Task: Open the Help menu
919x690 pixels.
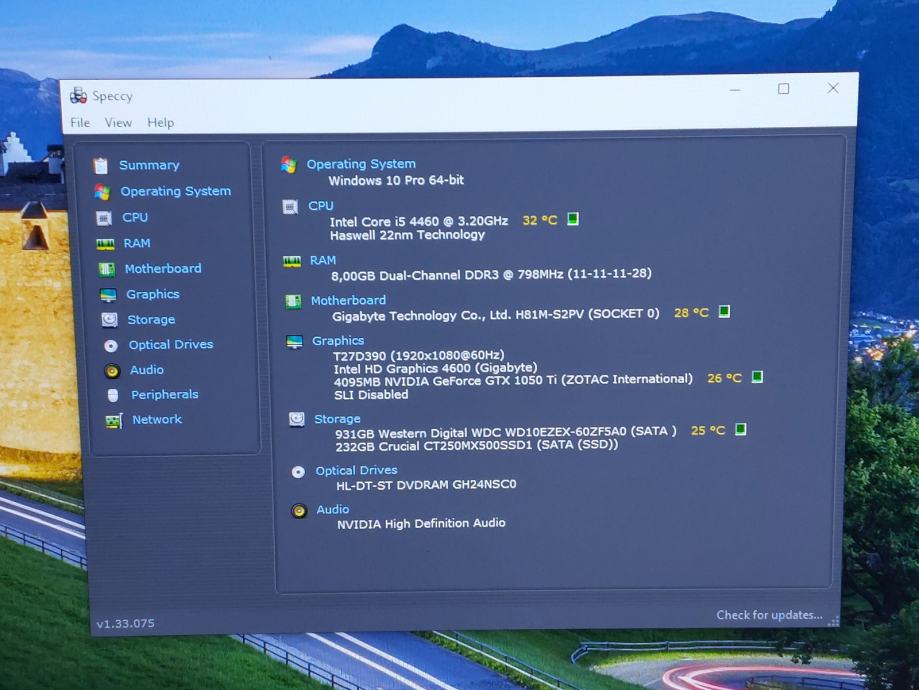Action: 160,123
